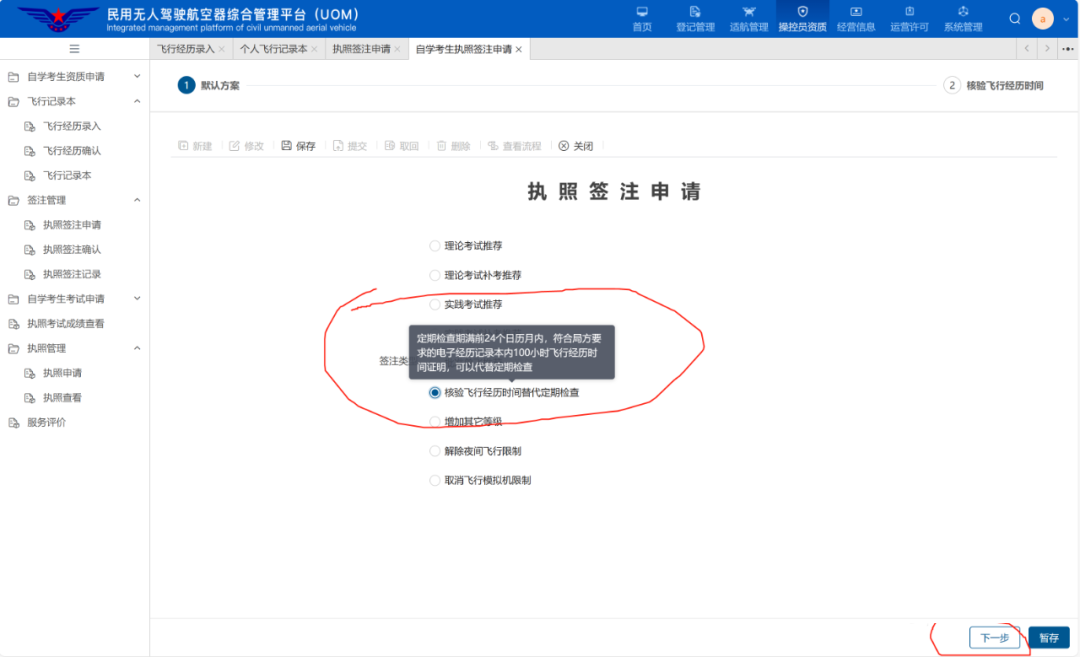This screenshot has width=1080, height=657.
Task: Open 系统管理 in top navigation
Action: (963, 19)
